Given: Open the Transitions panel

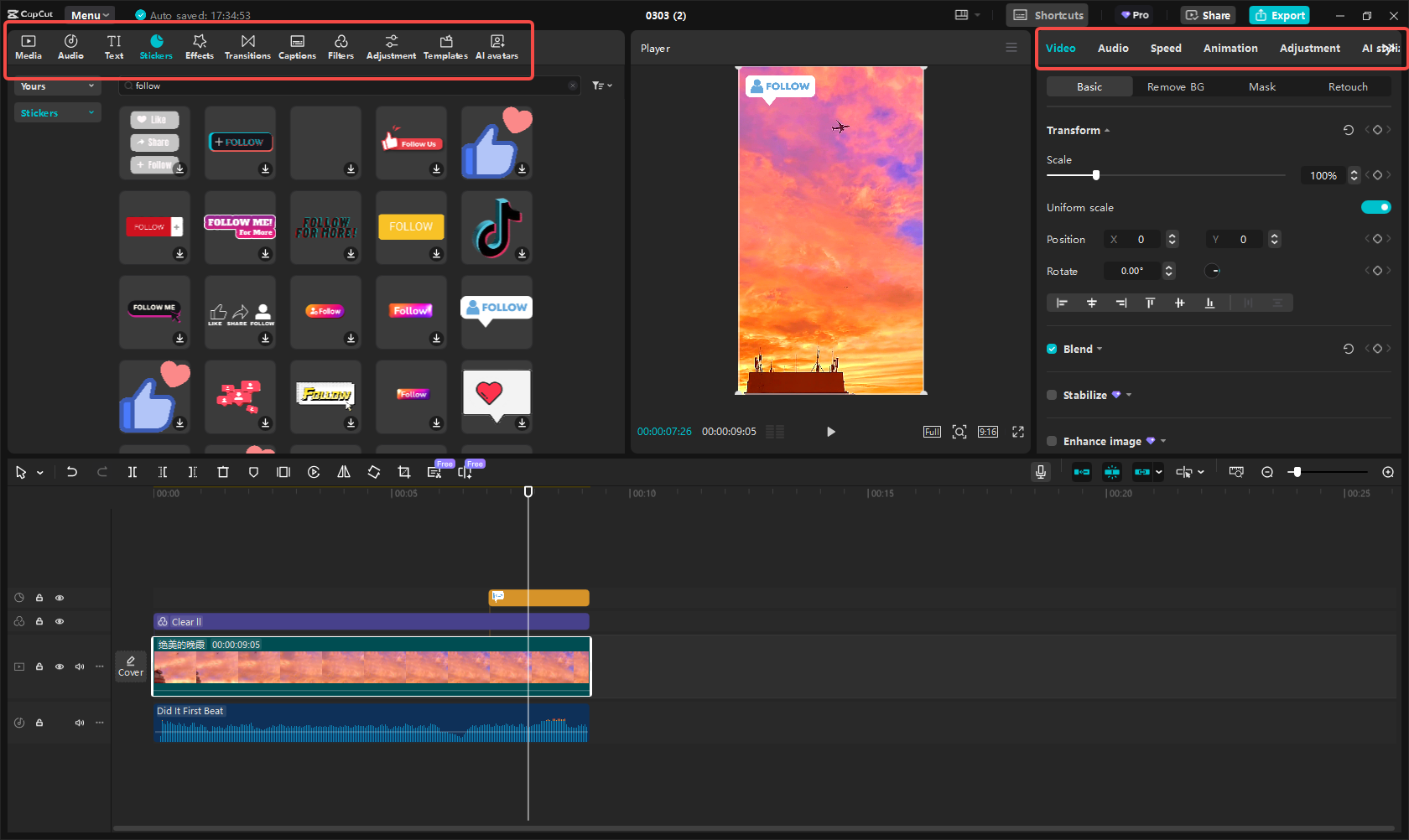Looking at the screenshot, I should coord(247,47).
